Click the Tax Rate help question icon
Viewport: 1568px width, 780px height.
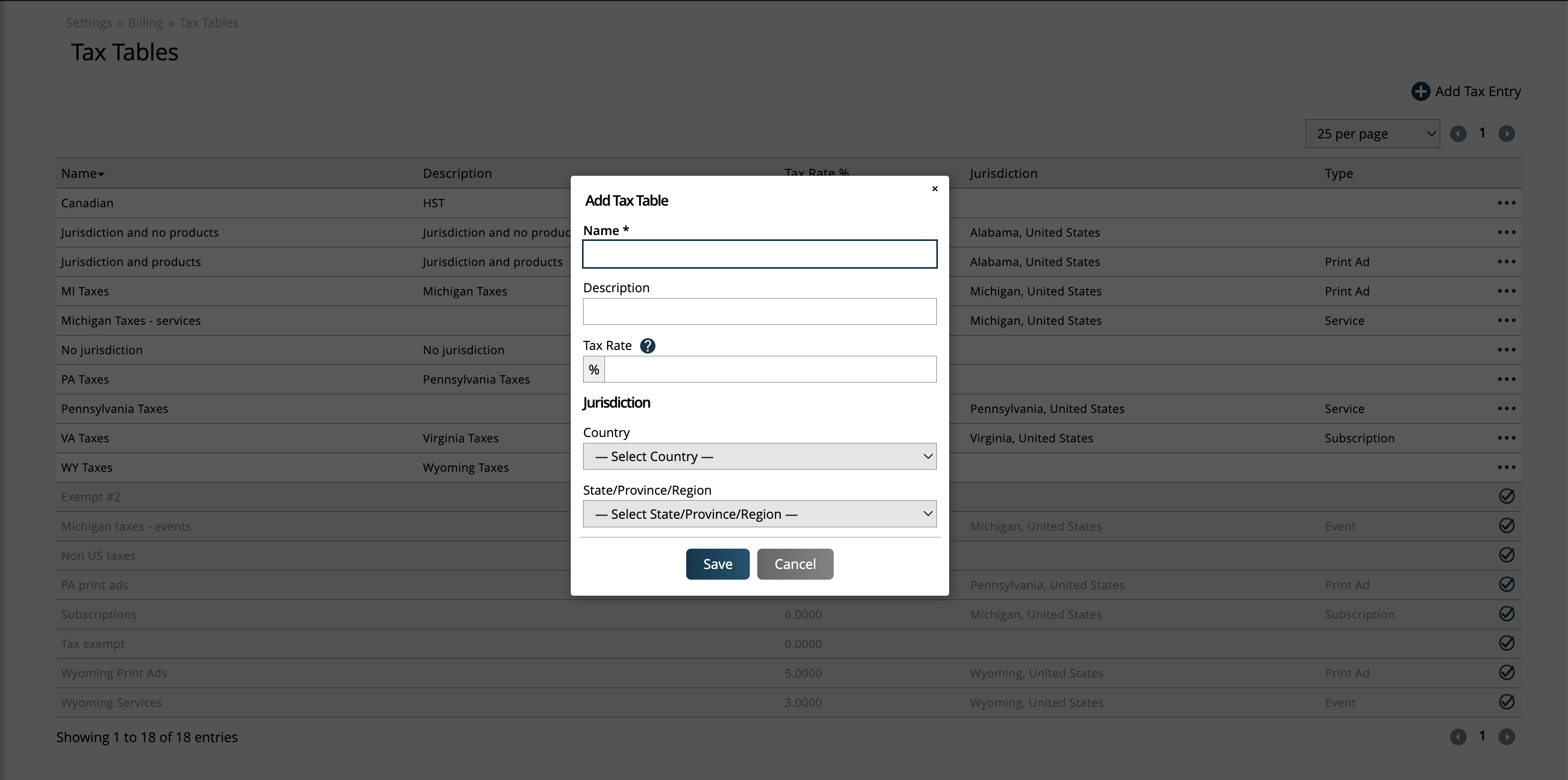pos(648,346)
